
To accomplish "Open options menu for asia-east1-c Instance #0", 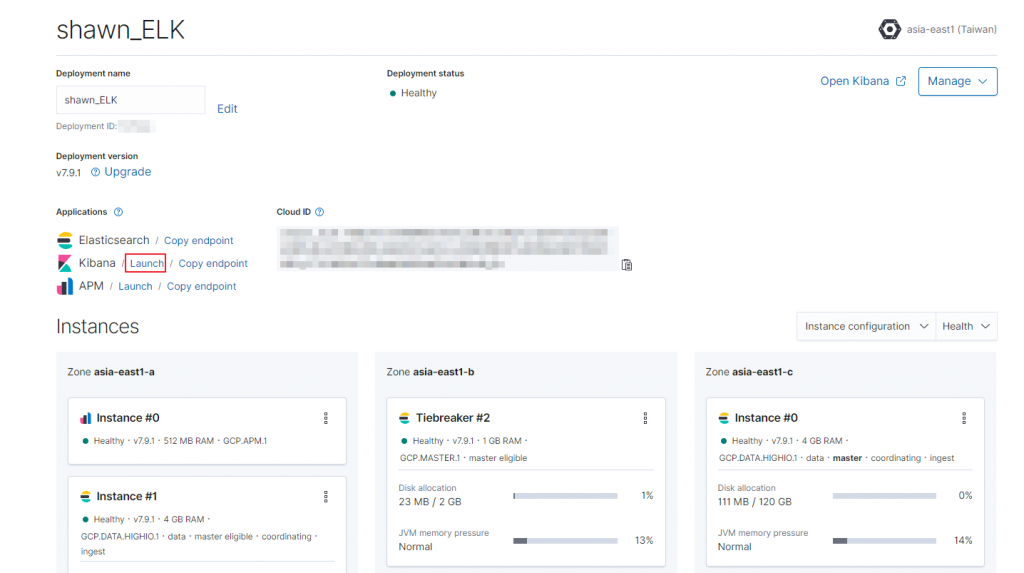I will coord(964,418).
